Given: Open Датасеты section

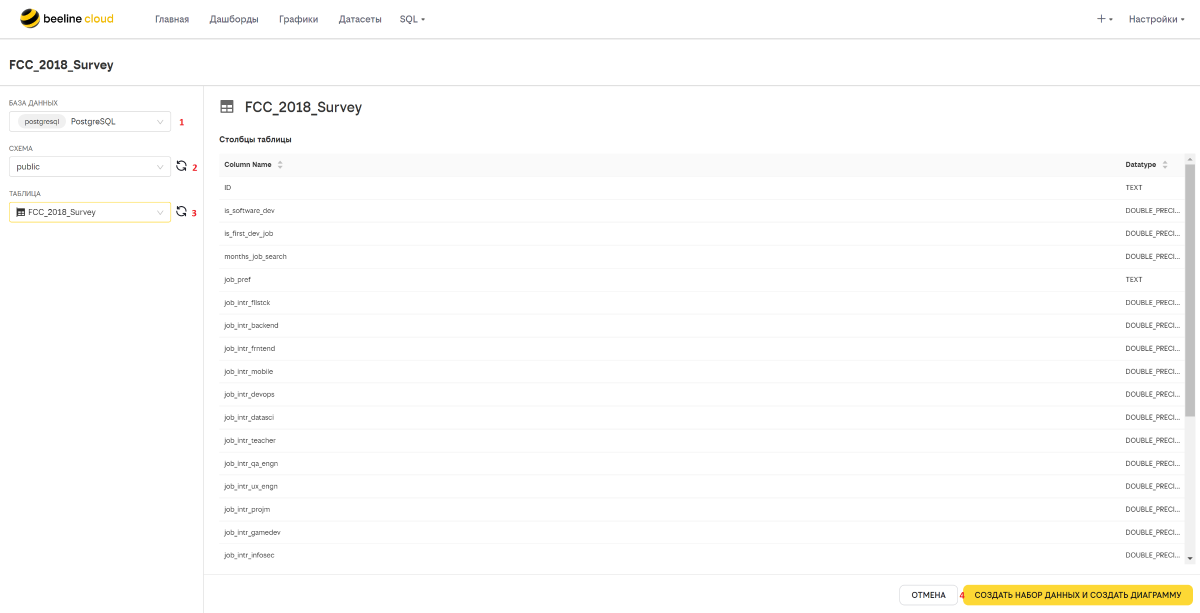Looking at the screenshot, I should (360, 19).
